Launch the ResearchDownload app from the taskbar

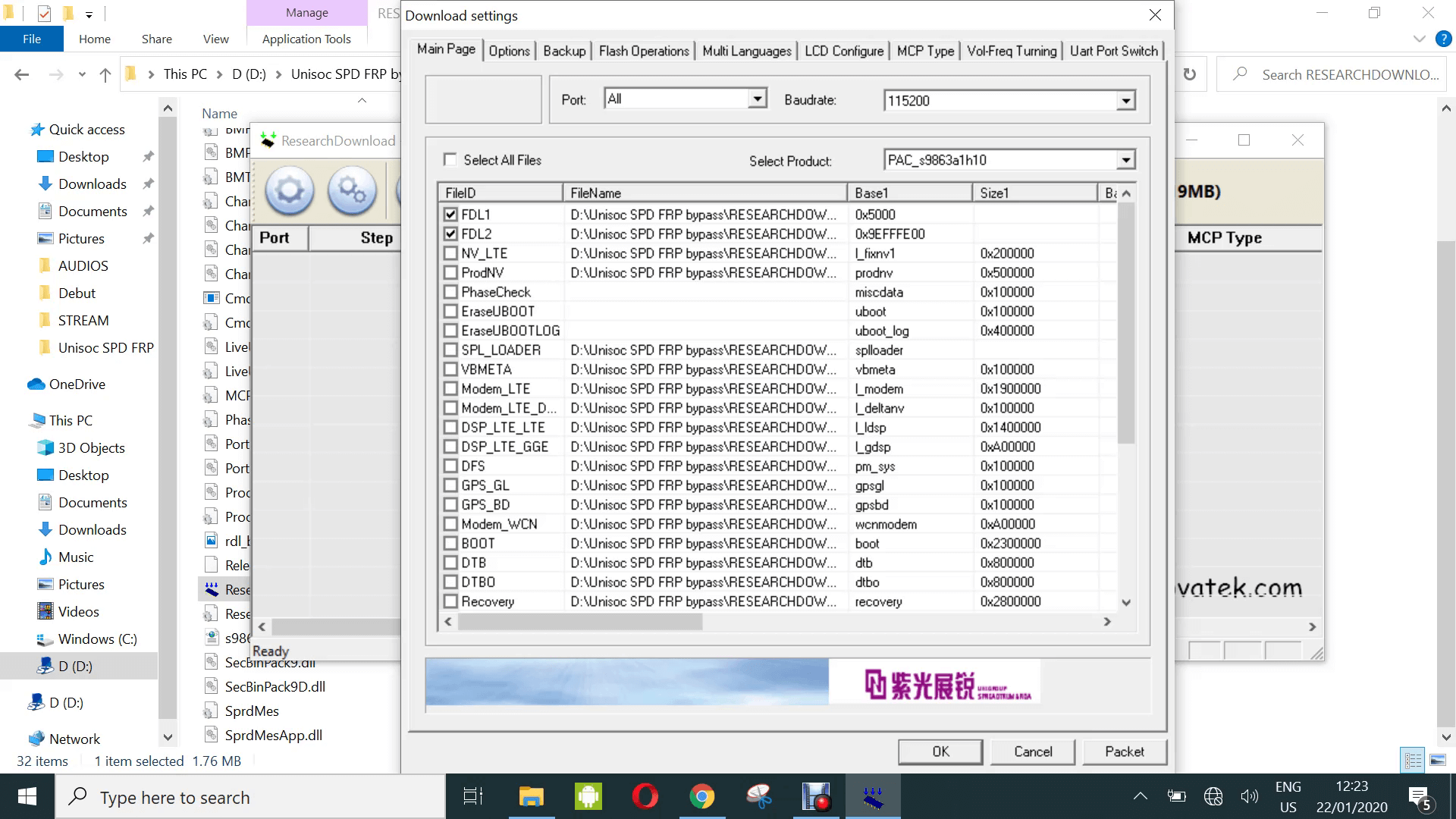pos(873,796)
